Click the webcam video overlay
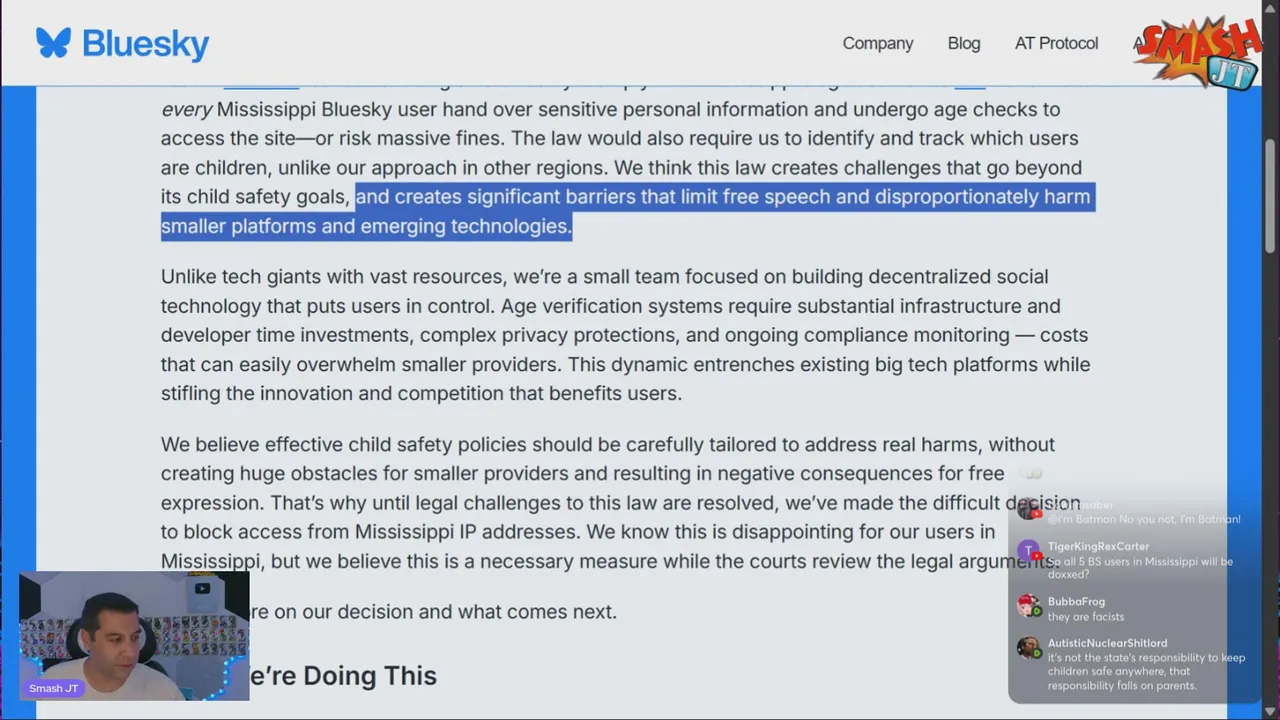The height and width of the screenshot is (720, 1280). pyautogui.click(x=134, y=635)
